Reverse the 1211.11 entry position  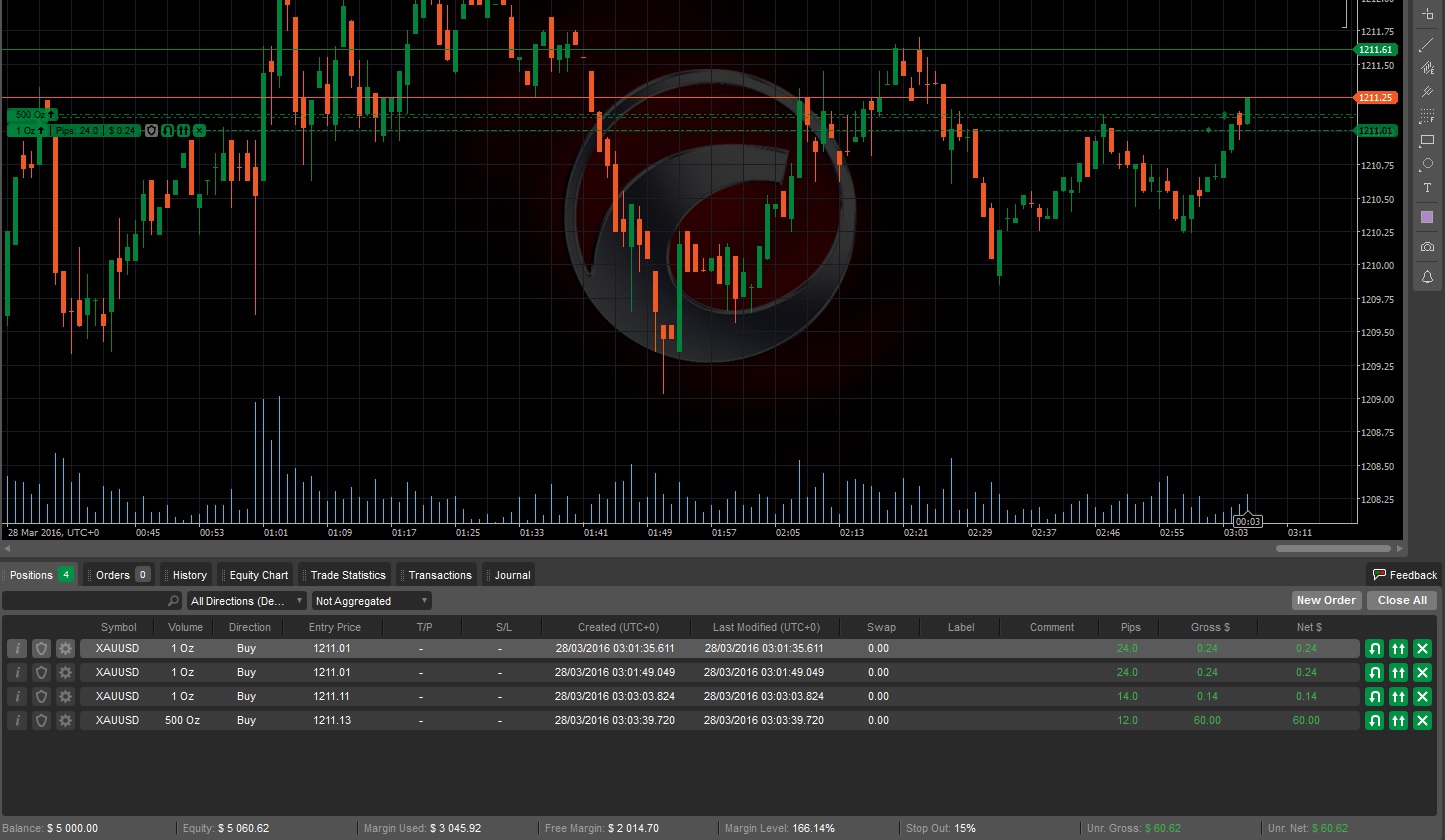pyautogui.click(x=1374, y=696)
